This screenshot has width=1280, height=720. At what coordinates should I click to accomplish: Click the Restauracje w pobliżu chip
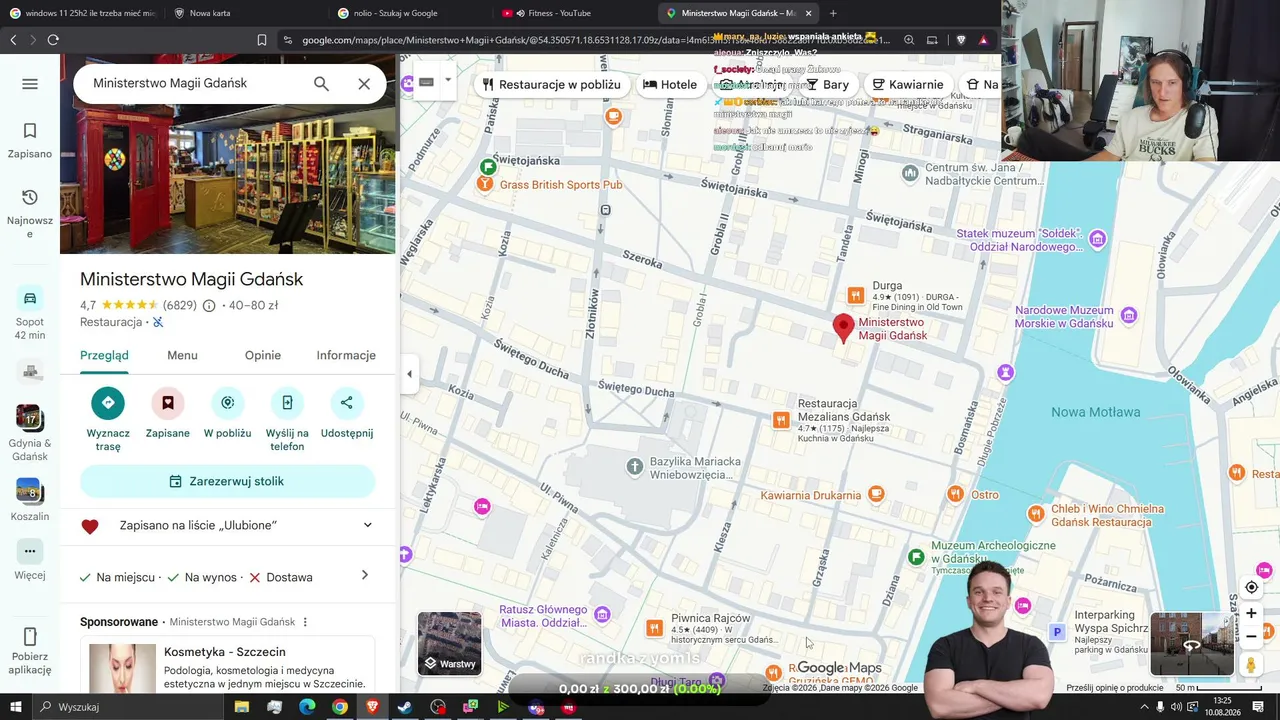pos(551,84)
